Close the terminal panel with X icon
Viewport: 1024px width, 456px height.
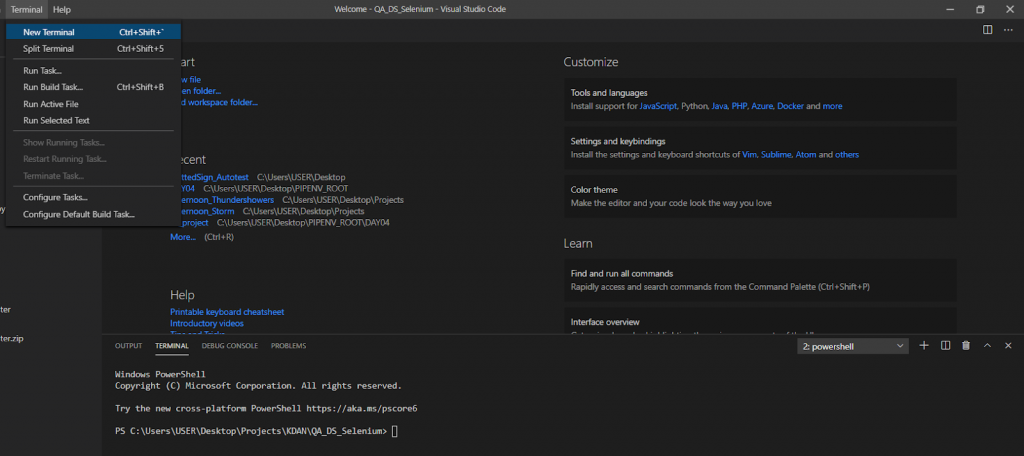[1008, 346]
